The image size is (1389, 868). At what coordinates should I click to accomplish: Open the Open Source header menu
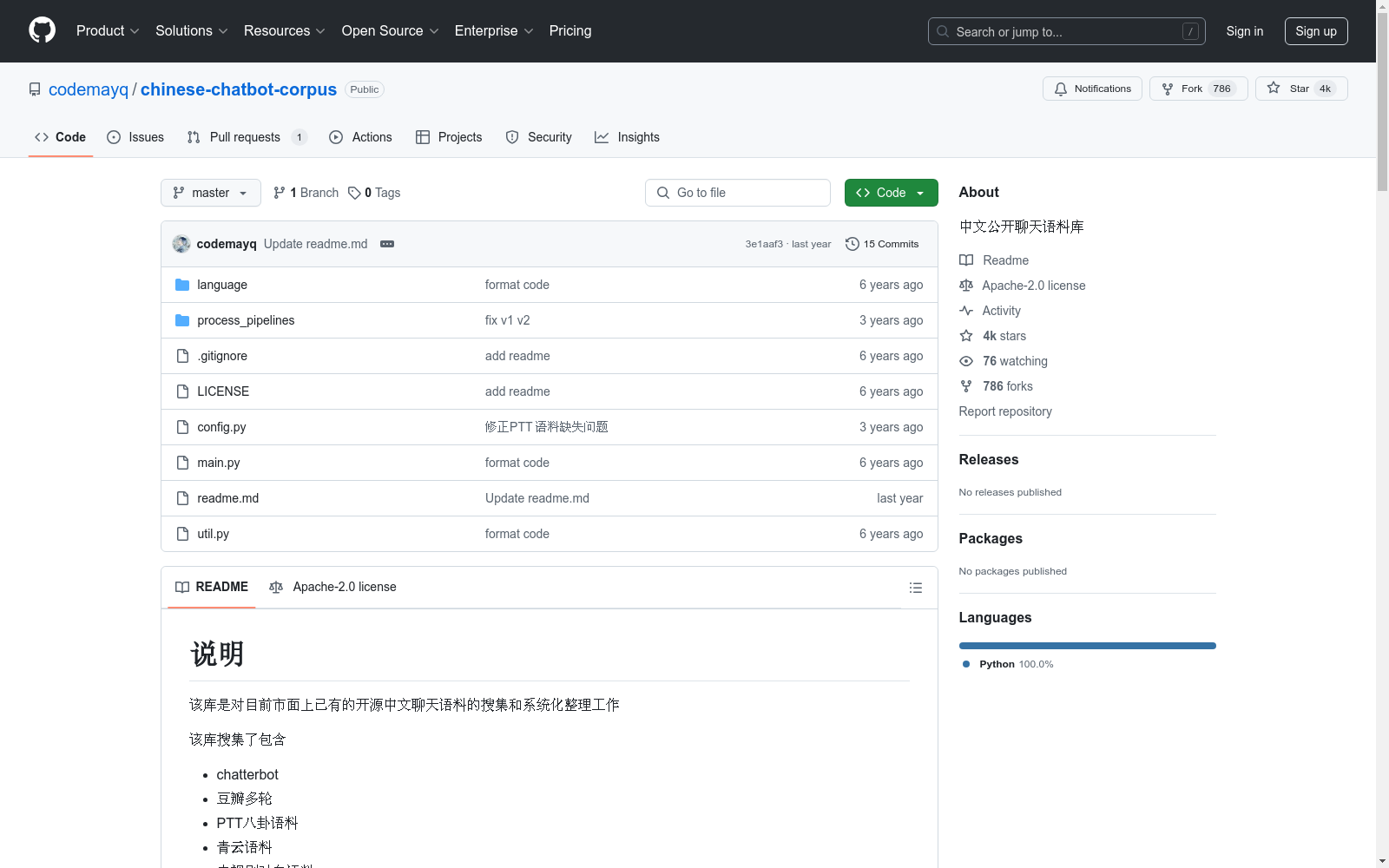tap(390, 31)
